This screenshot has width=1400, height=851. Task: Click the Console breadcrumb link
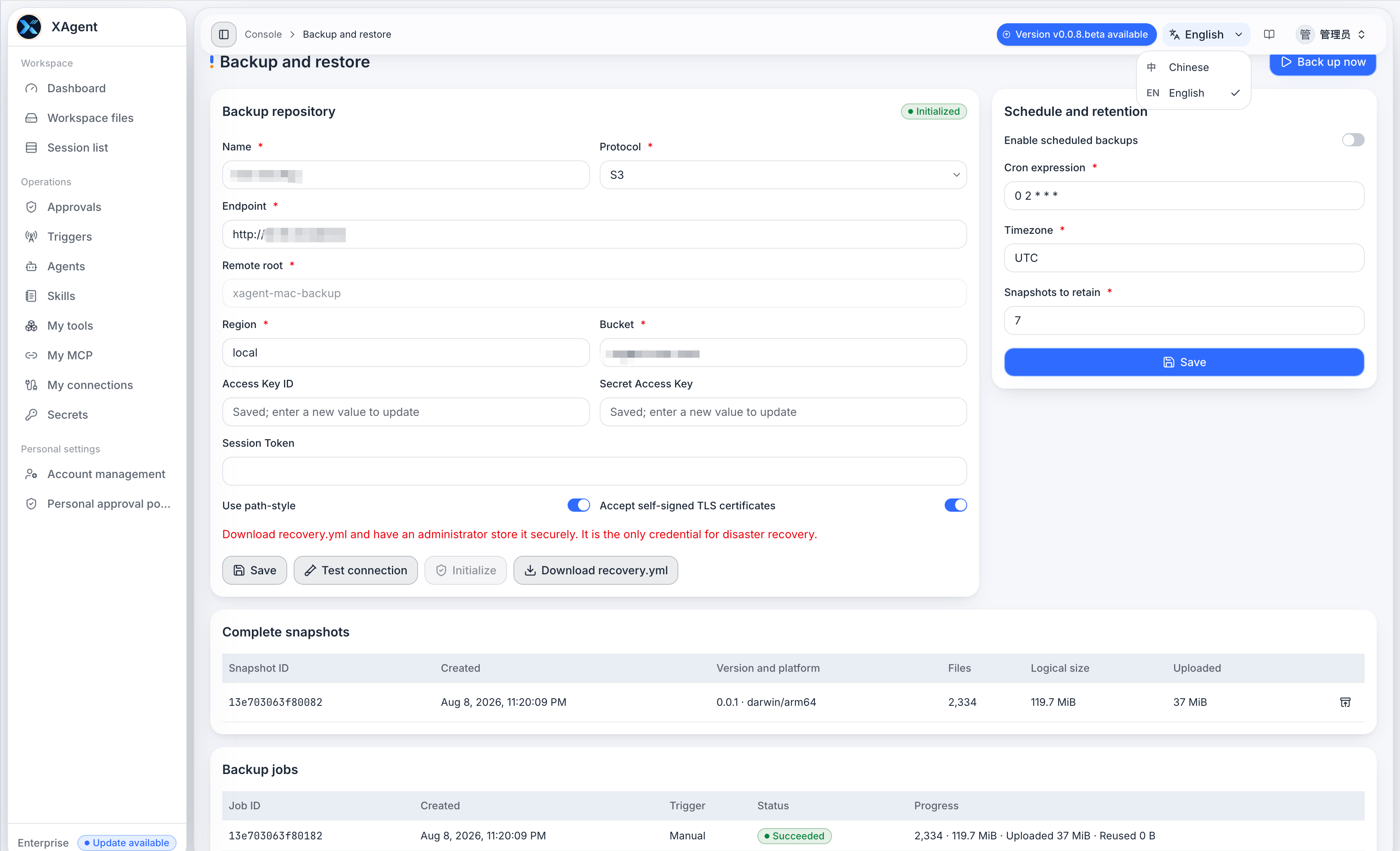(263, 34)
